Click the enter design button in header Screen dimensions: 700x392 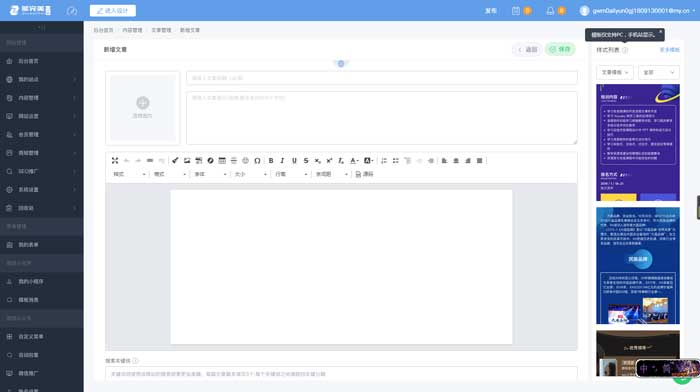pos(112,11)
